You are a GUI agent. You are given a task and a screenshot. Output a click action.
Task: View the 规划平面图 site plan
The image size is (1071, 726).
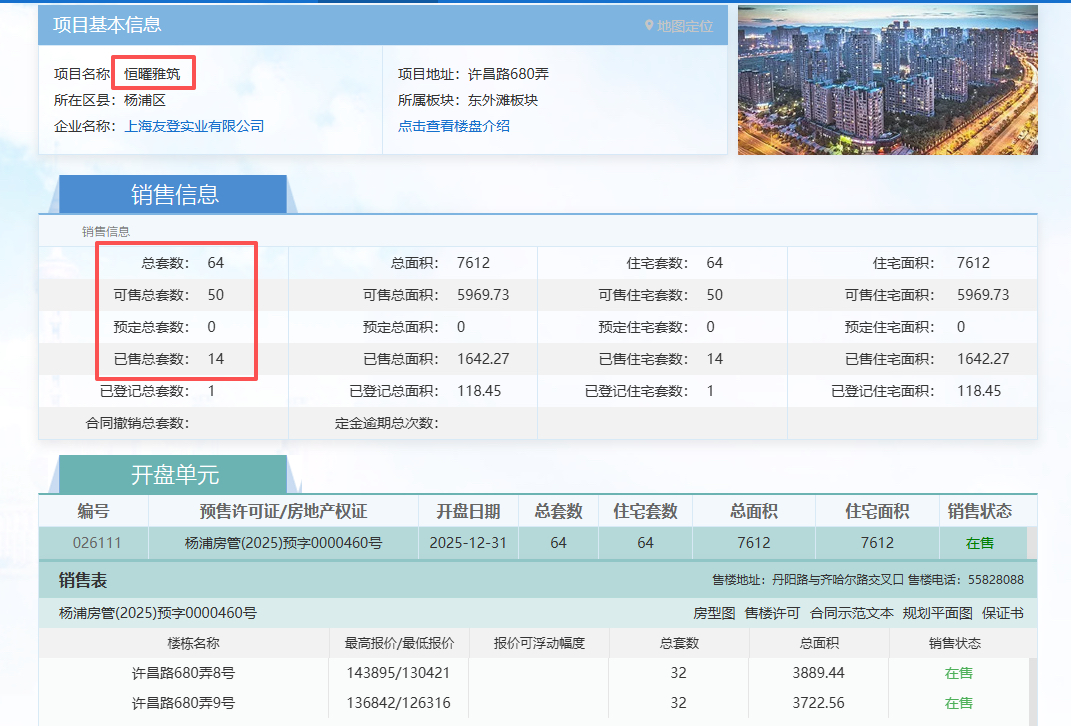point(937,613)
